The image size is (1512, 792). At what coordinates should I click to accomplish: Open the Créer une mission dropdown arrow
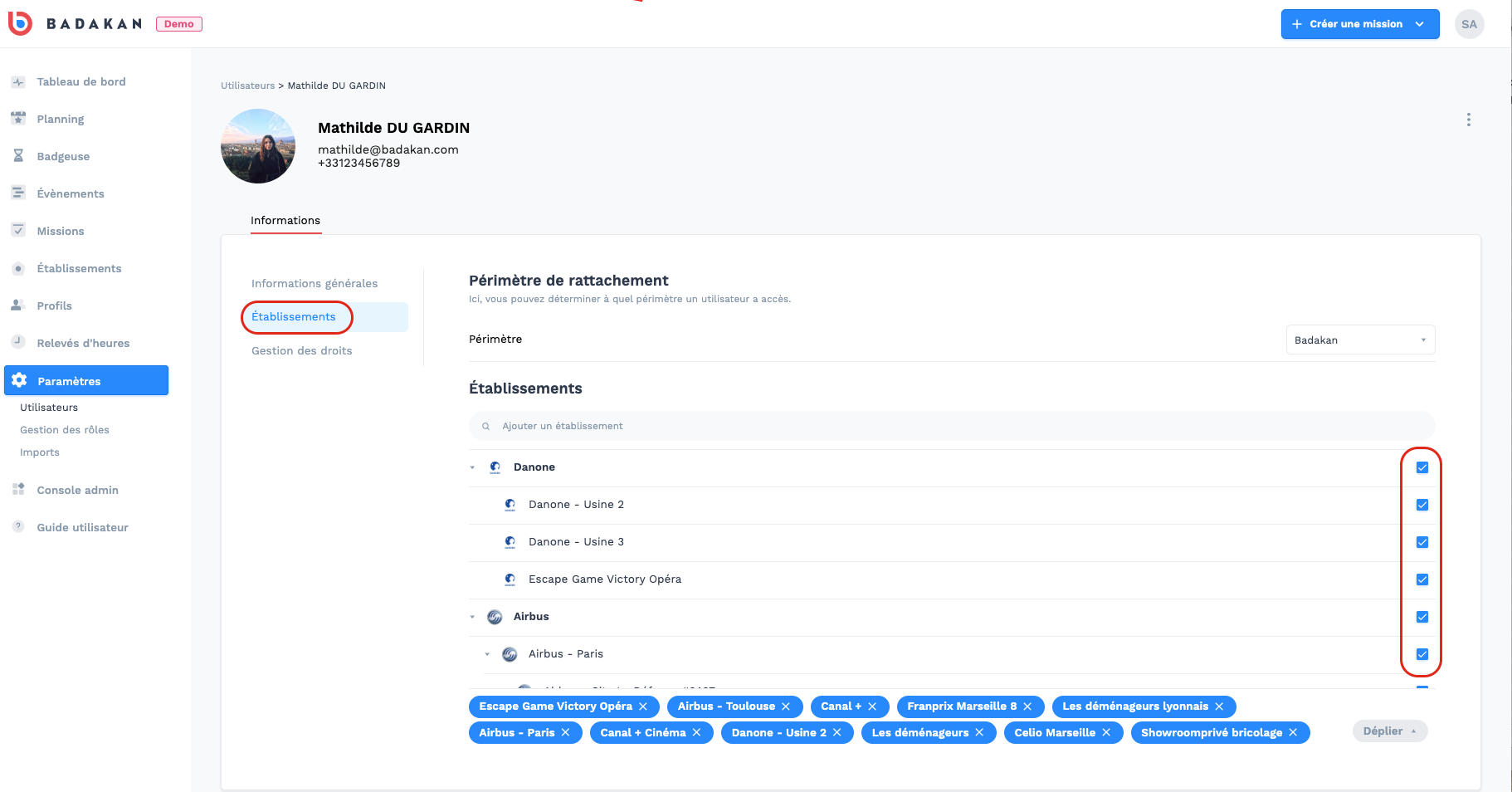pos(1420,24)
